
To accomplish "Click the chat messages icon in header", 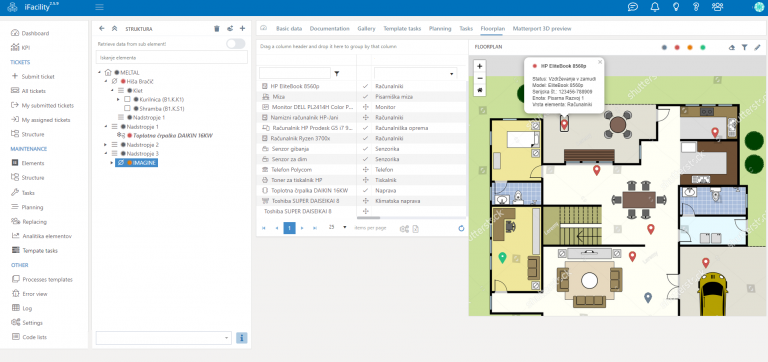I will [633, 7].
